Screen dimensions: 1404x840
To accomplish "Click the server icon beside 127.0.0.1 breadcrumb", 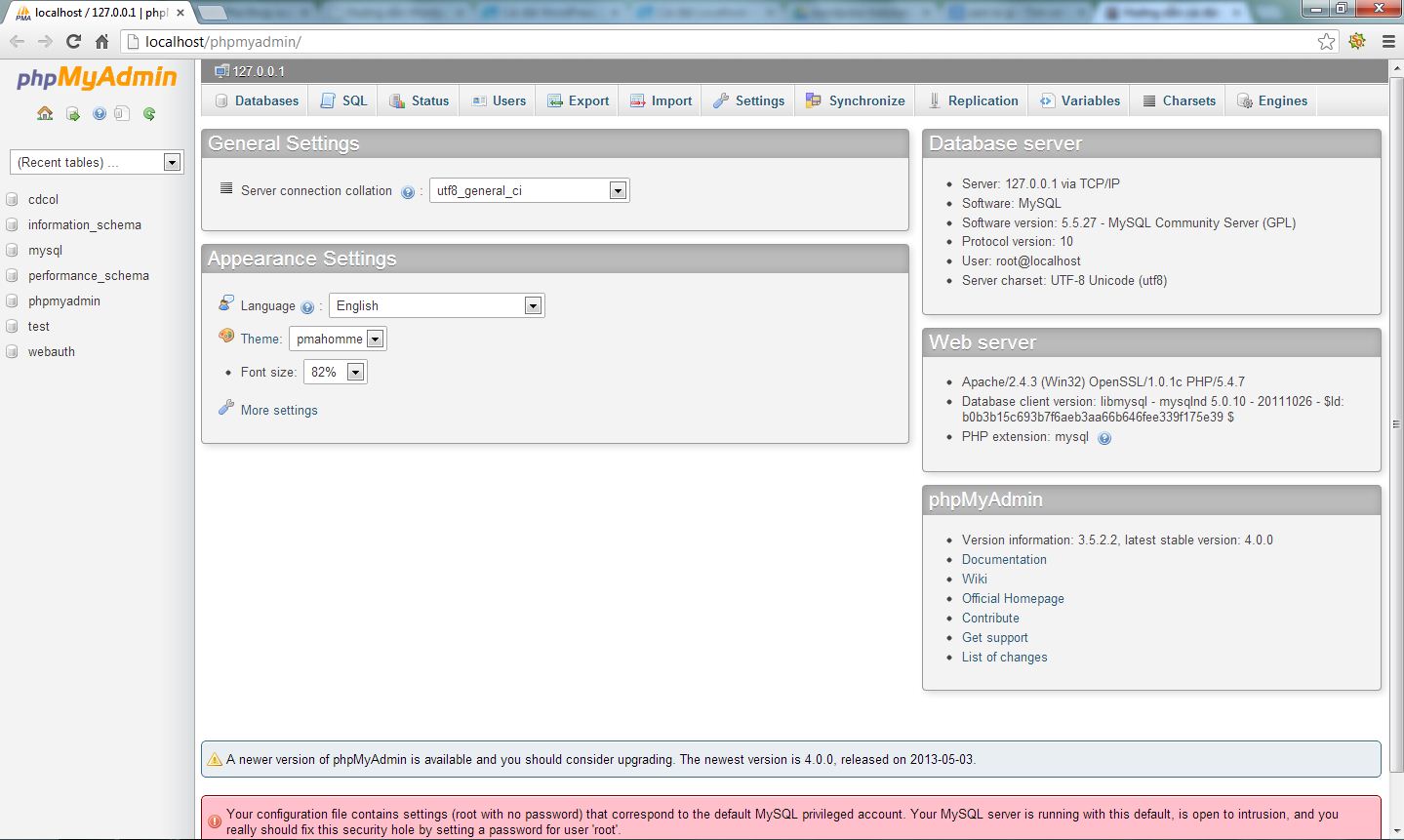I will coord(221,71).
